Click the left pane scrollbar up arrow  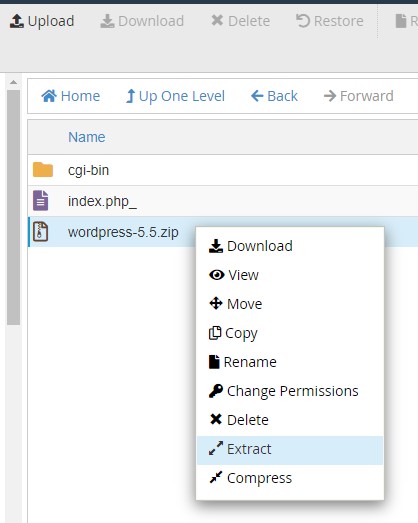tap(13, 82)
